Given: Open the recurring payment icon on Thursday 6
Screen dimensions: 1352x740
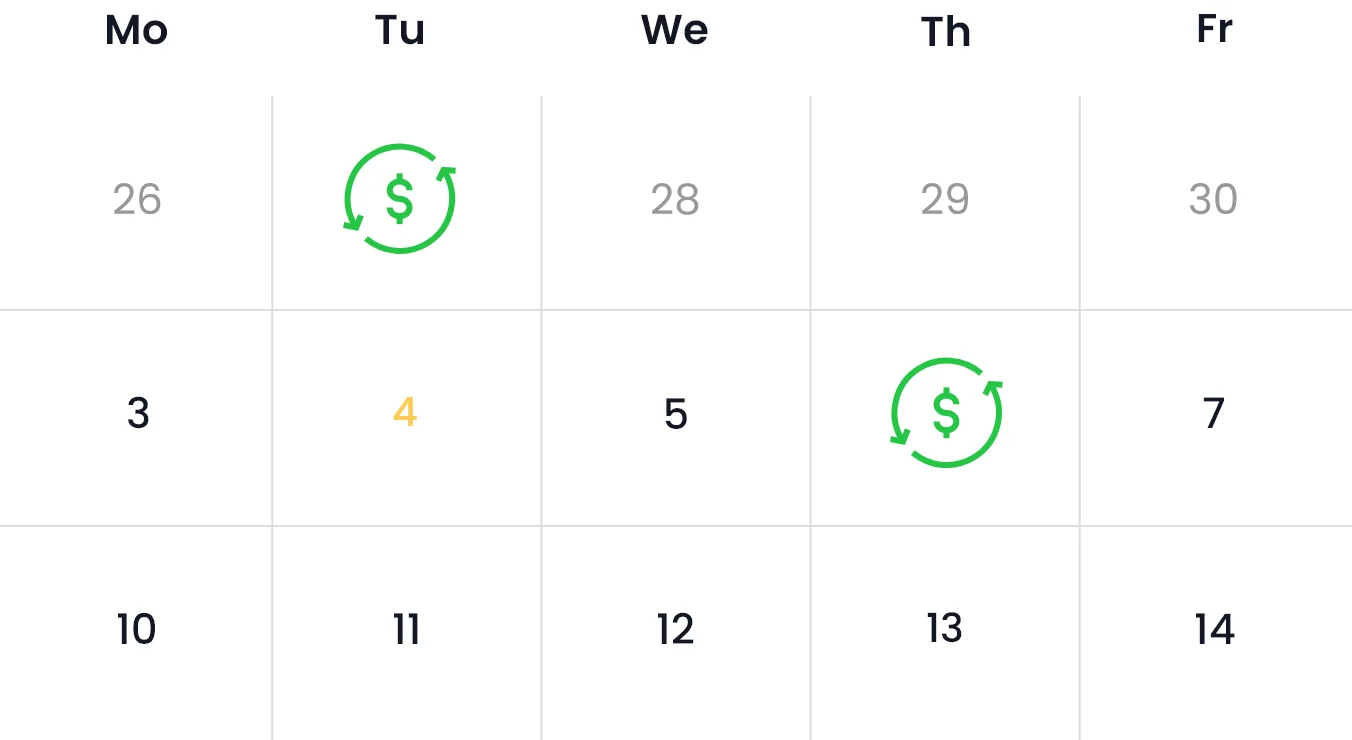Looking at the screenshot, I should point(946,412).
